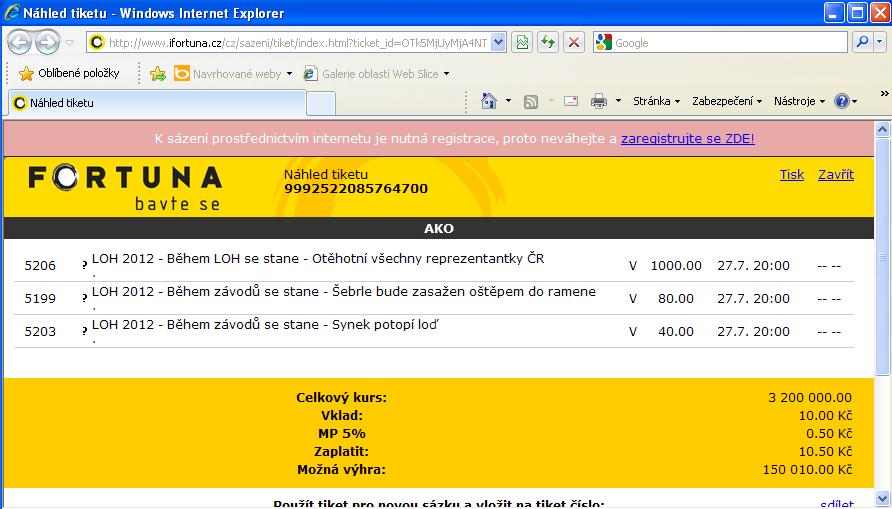
Task: Open Help question mark menu
Action: (845, 101)
